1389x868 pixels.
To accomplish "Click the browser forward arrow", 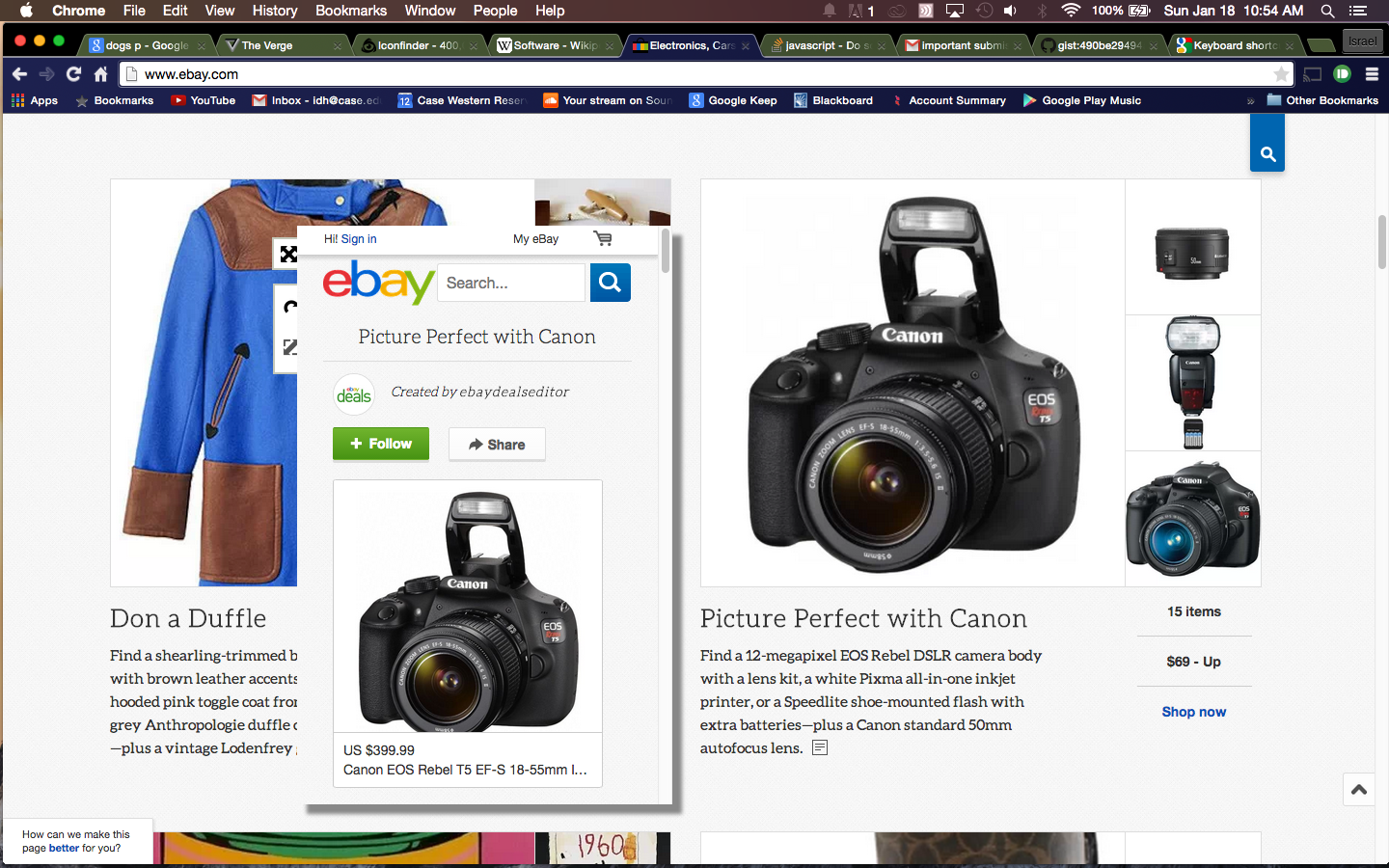I will [46, 74].
